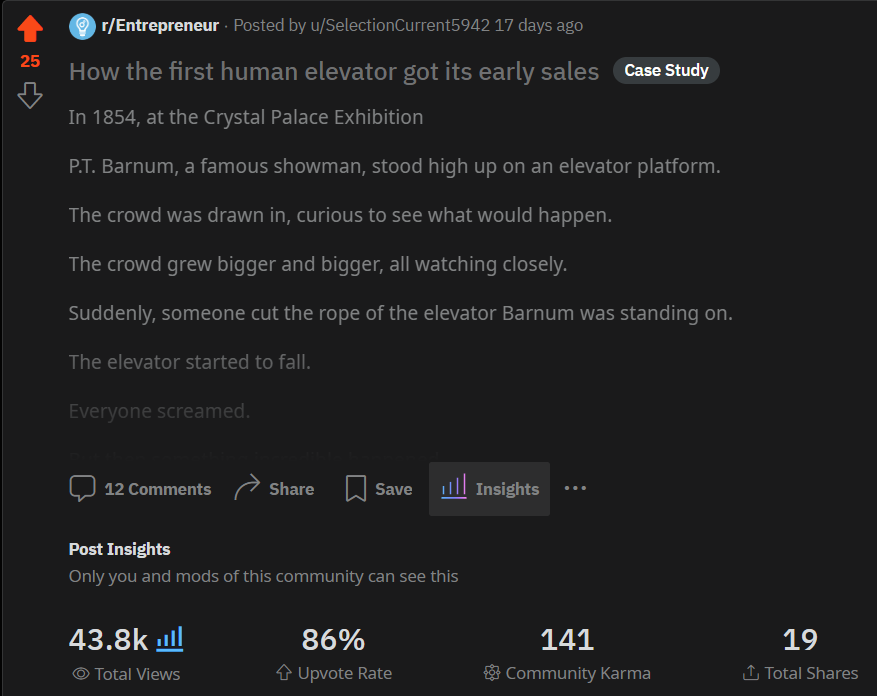
Task: Click the blue chart icon beside 43.8k
Action: [170, 638]
